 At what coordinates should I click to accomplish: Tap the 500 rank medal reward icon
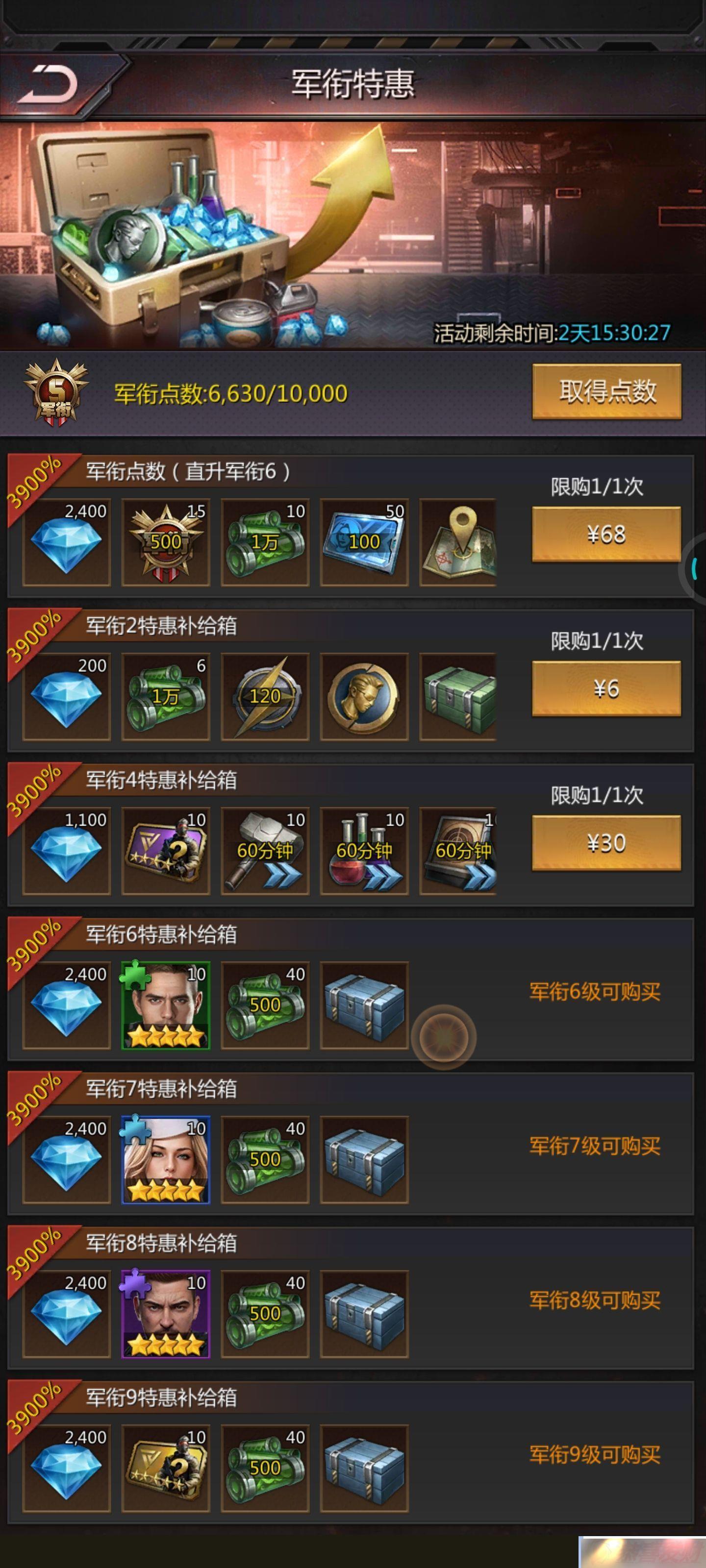(x=166, y=542)
